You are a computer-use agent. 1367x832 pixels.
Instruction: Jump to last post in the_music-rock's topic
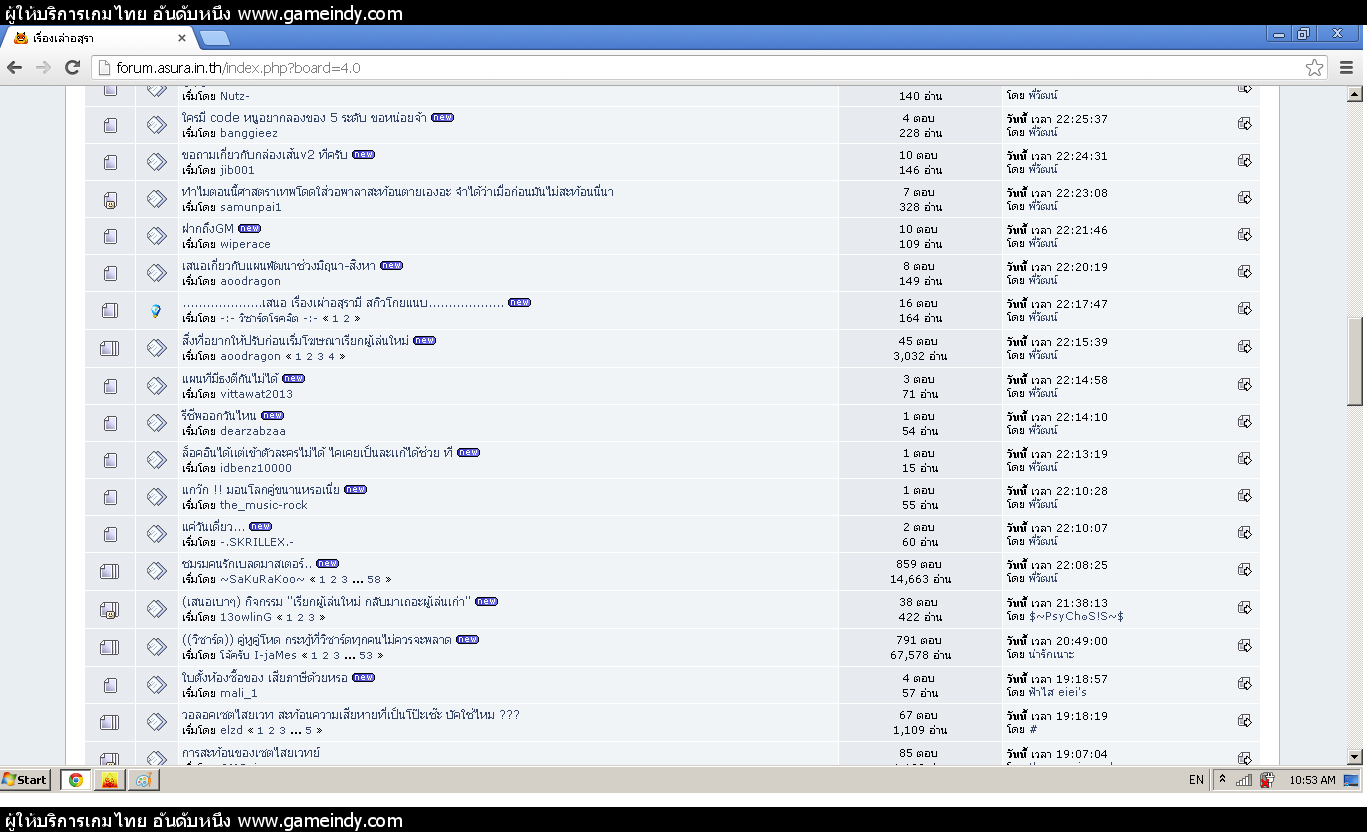1244,496
